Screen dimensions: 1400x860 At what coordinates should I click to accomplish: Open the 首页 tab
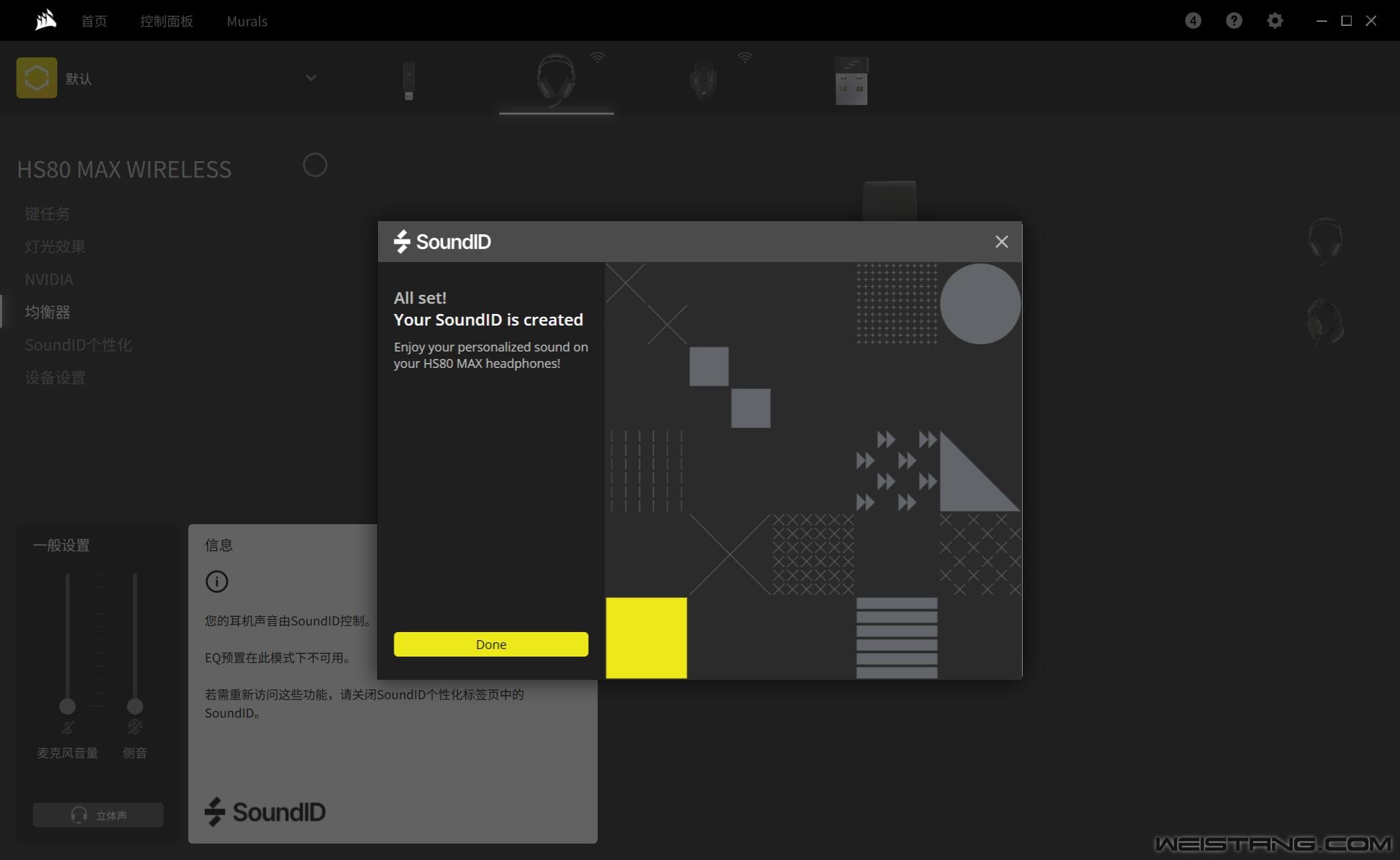(94, 21)
